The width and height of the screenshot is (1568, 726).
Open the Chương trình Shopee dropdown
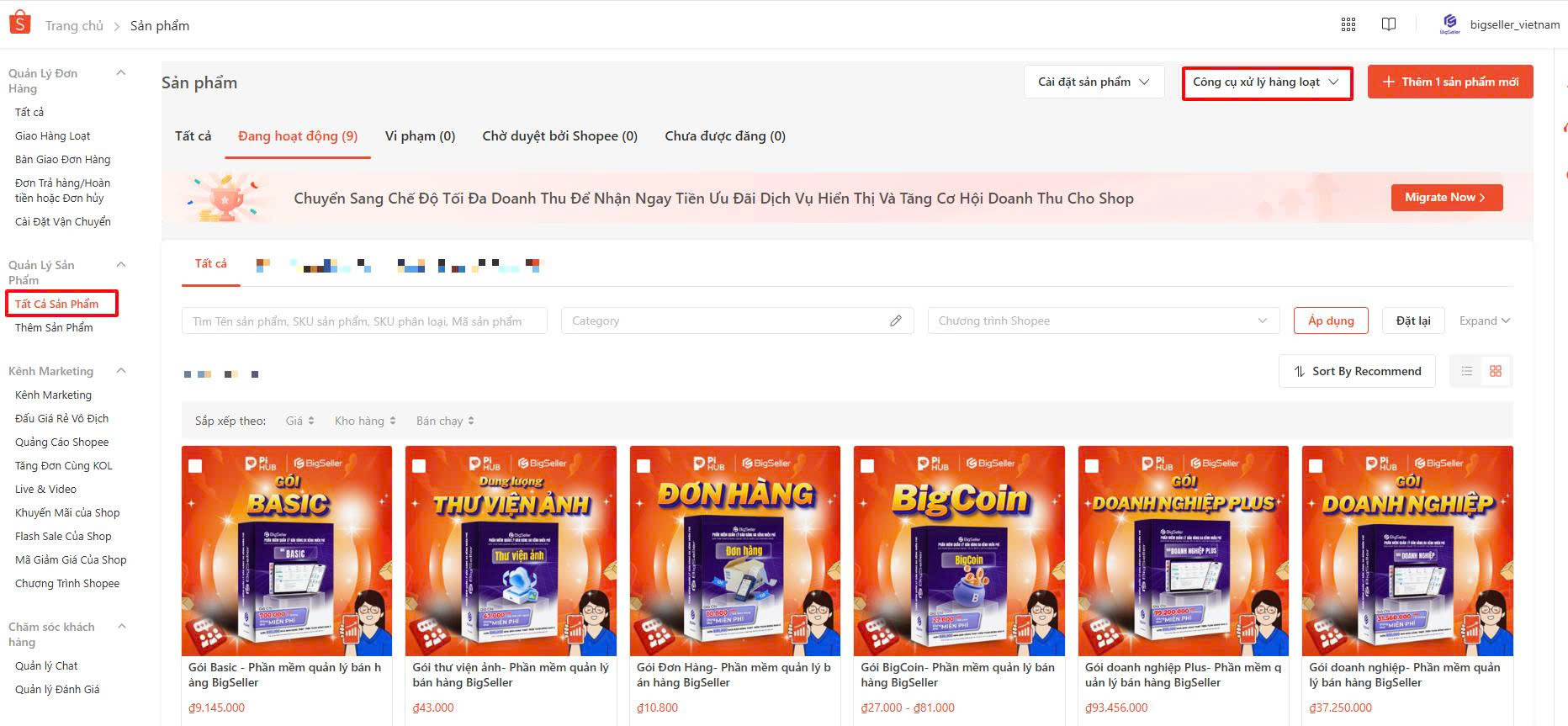click(x=1103, y=321)
